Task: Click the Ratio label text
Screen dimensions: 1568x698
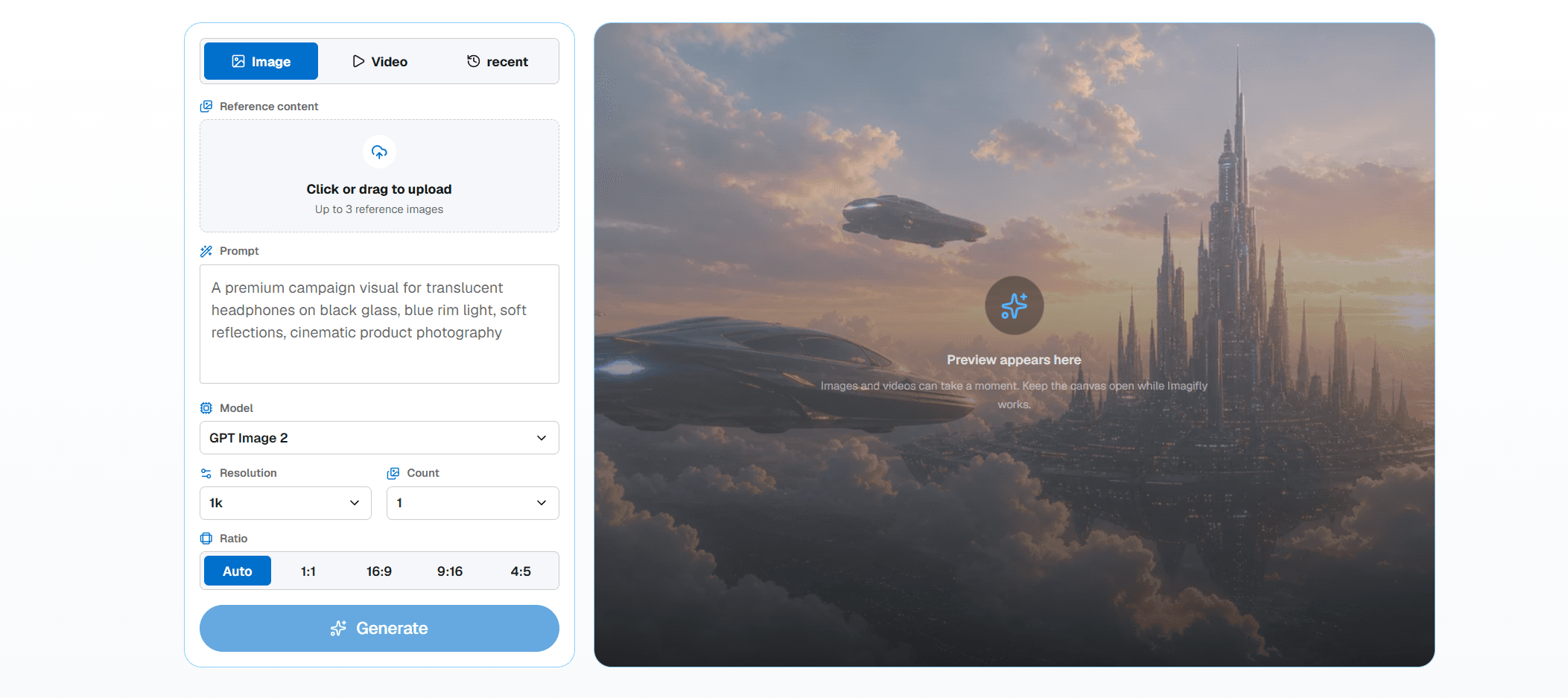Action: [x=233, y=539]
